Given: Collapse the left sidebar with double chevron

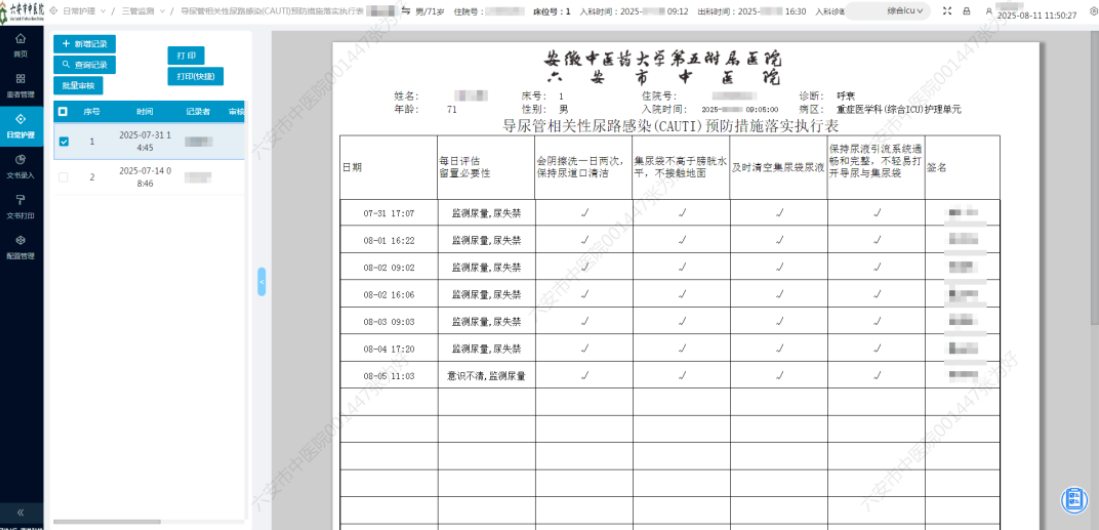Looking at the screenshot, I should pos(20,512).
